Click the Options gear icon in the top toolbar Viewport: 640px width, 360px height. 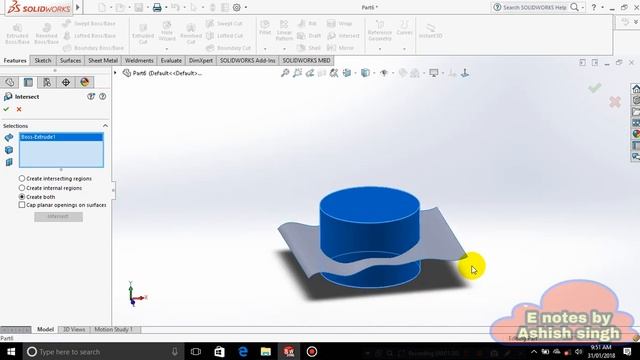pyautogui.click(x=236, y=7)
